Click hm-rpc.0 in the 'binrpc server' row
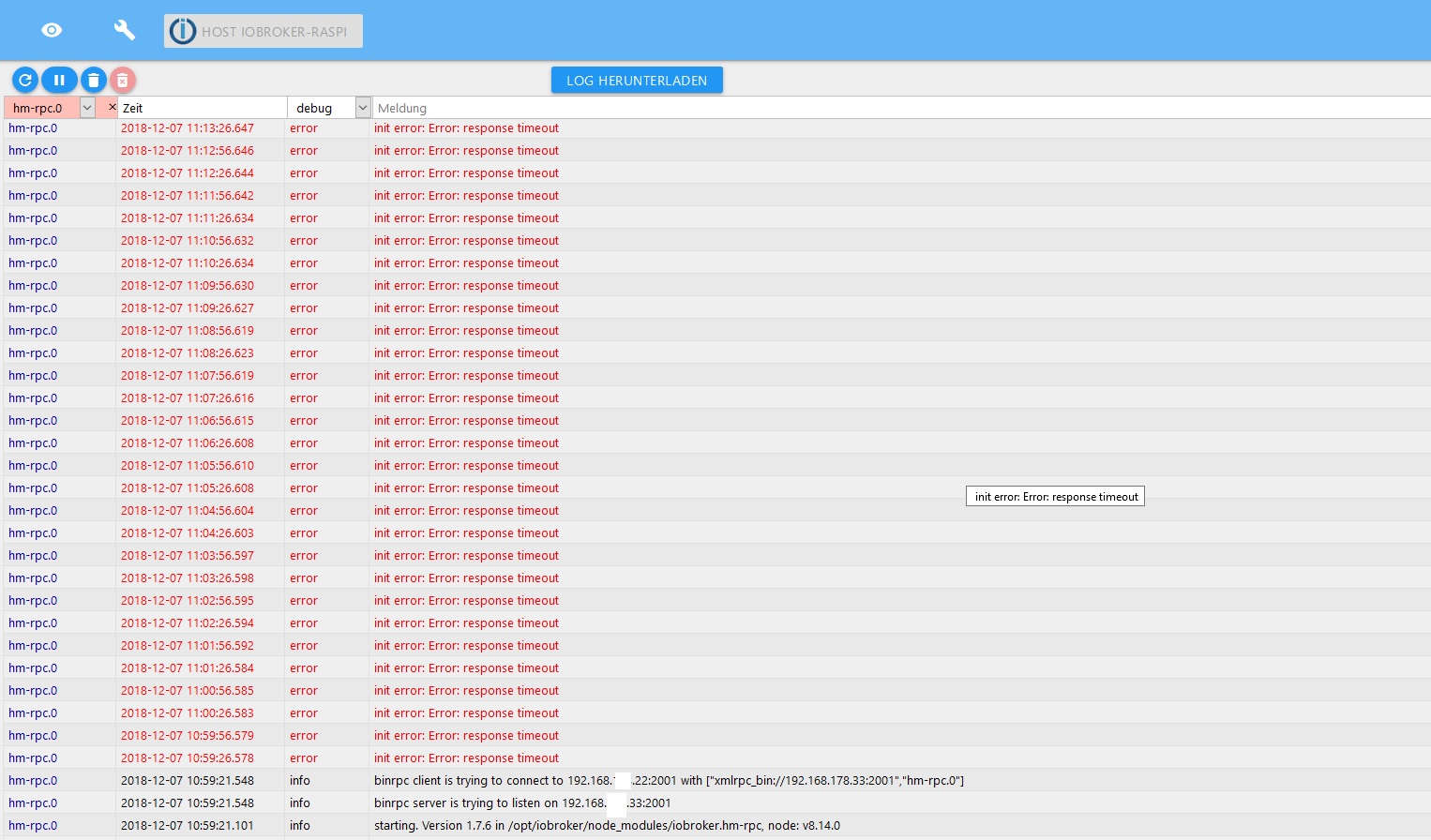This screenshot has width=1431, height=840. point(33,803)
